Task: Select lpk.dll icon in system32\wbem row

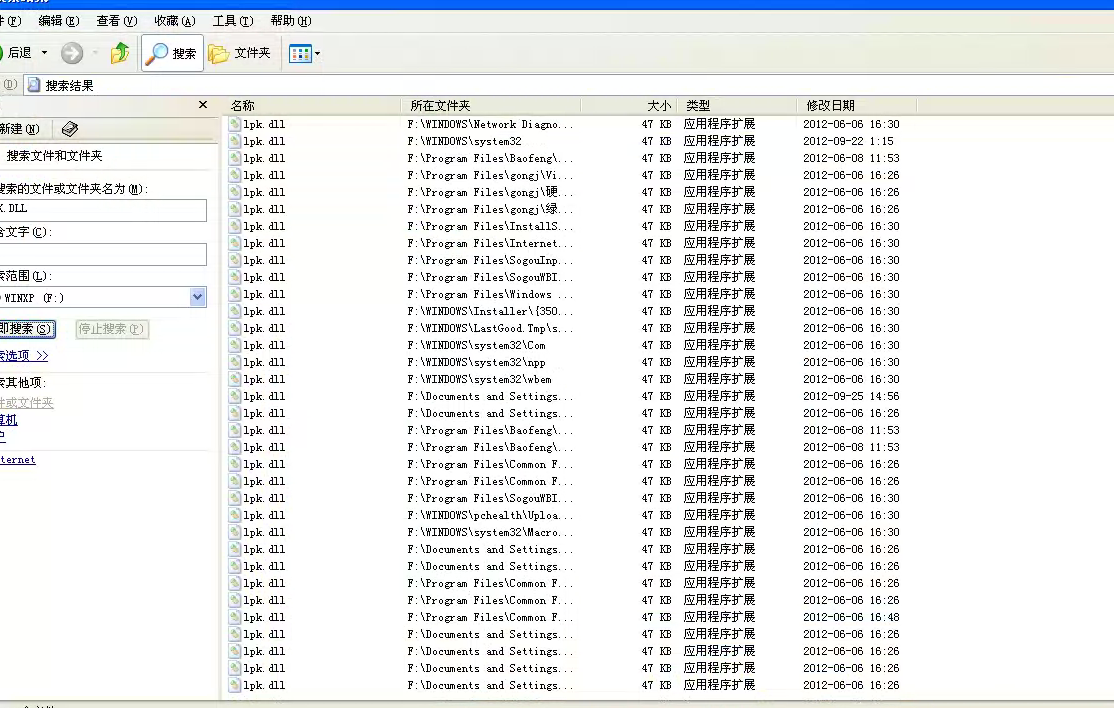Action: click(x=235, y=380)
